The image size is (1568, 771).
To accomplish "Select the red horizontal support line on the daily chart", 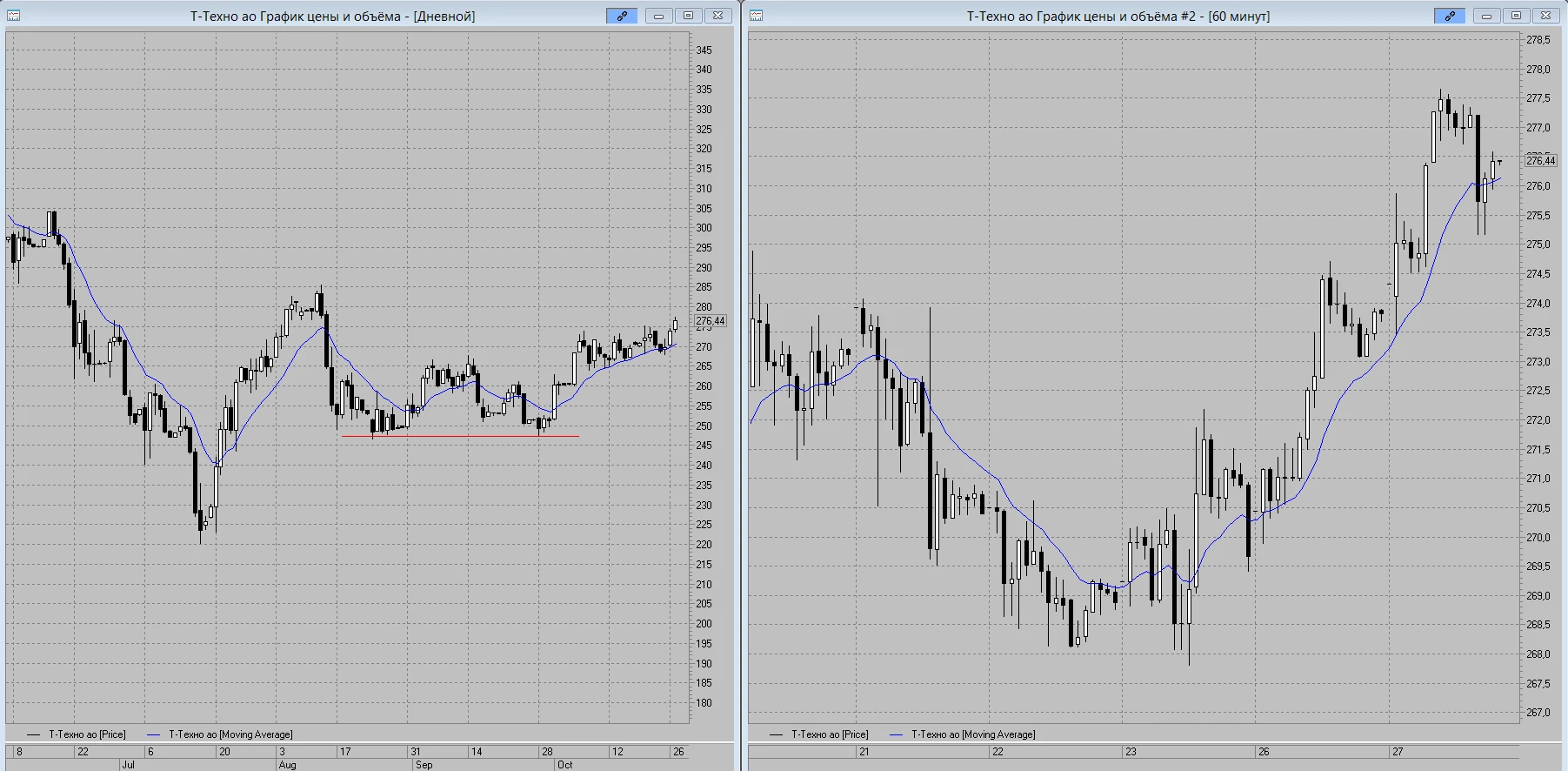I will tap(460, 436).
